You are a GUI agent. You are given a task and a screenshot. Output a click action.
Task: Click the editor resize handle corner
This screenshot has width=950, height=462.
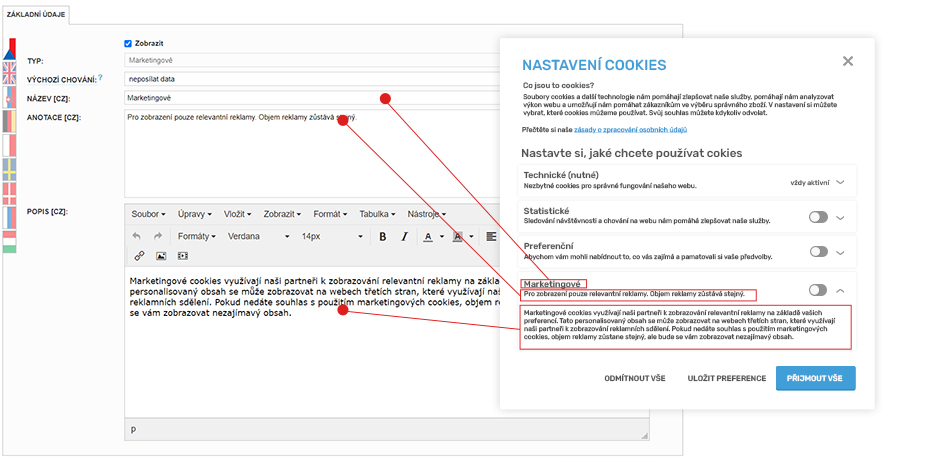(x=645, y=435)
